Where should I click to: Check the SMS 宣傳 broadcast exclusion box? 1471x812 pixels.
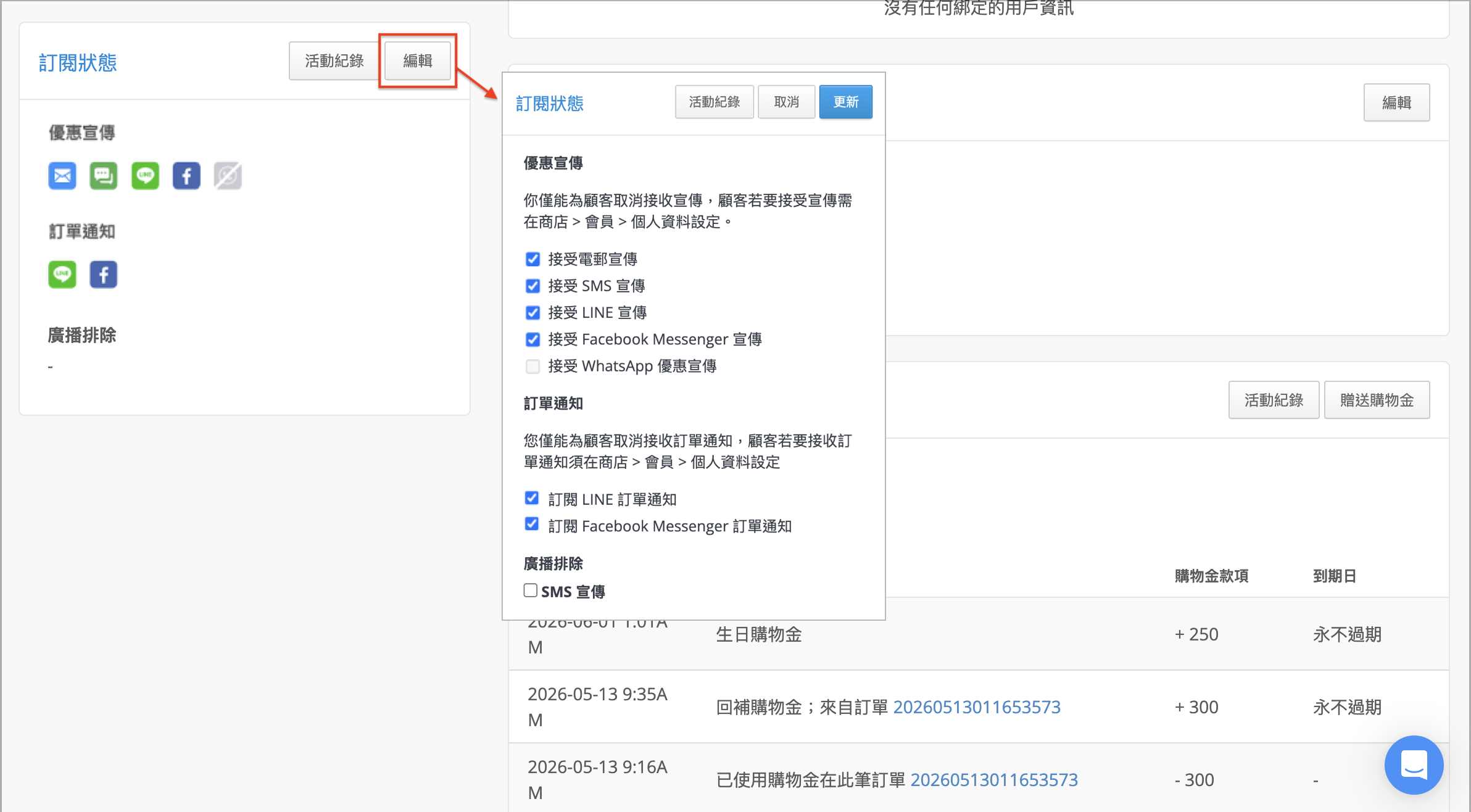pyautogui.click(x=530, y=590)
